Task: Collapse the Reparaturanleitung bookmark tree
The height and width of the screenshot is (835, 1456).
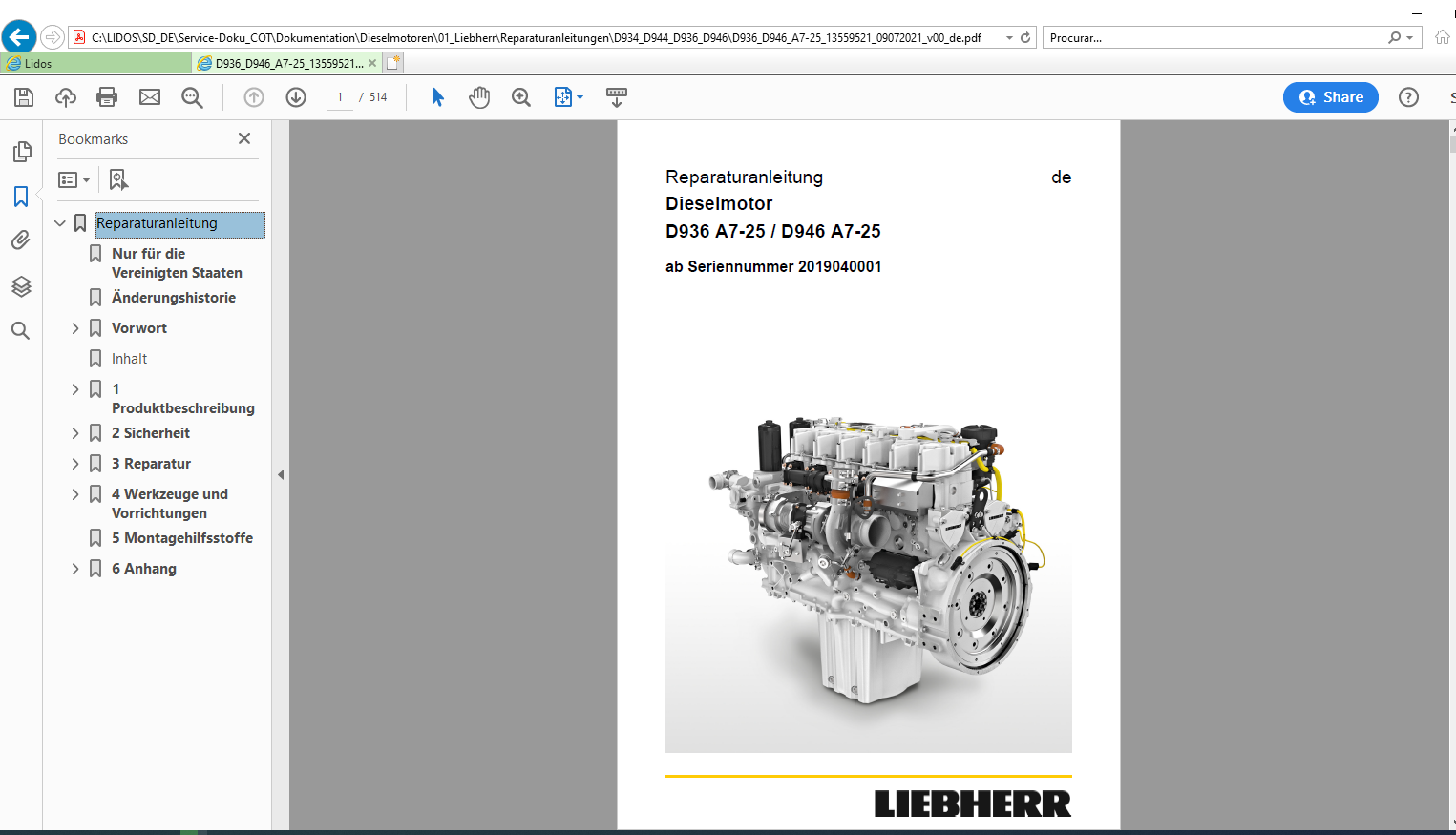Action: point(60,223)
